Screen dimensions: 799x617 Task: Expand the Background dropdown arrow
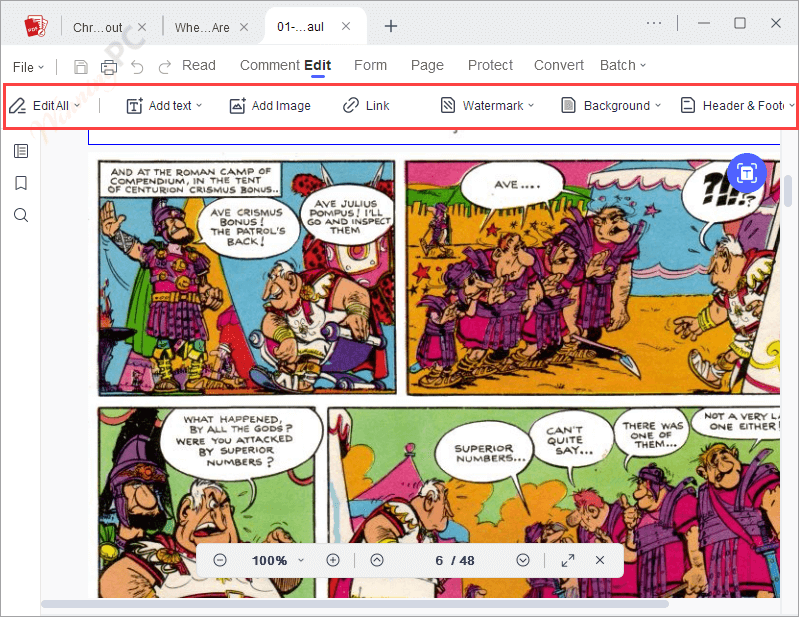(x=658, y=105)
